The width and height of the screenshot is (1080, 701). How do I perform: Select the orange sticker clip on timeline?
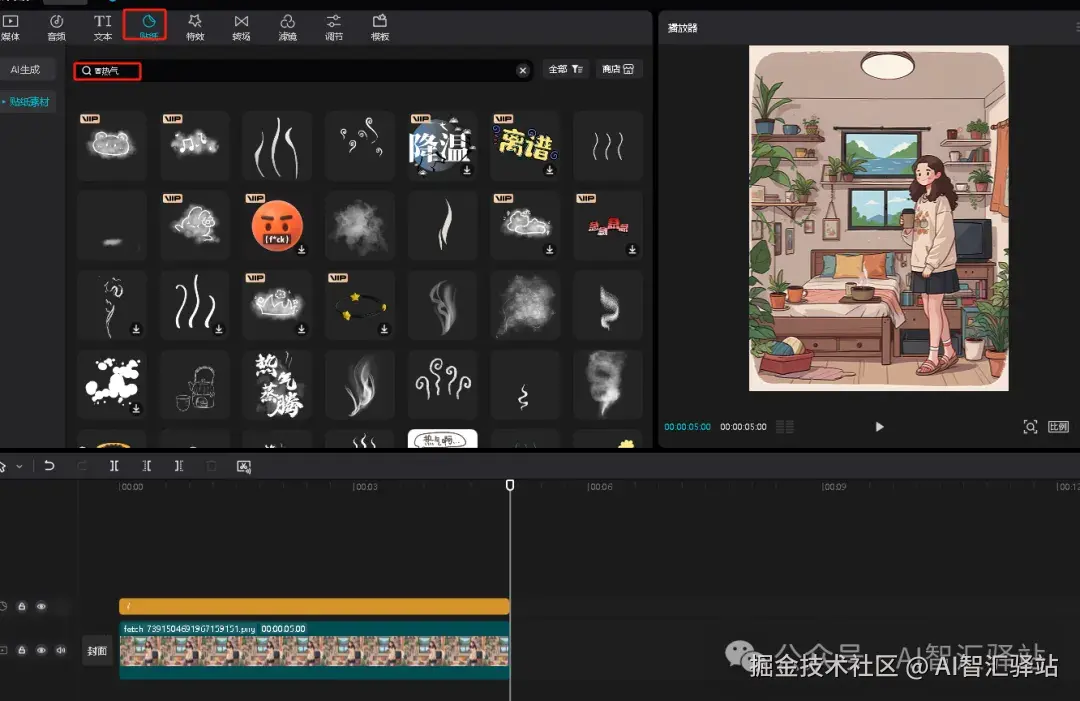click(314, 606)
